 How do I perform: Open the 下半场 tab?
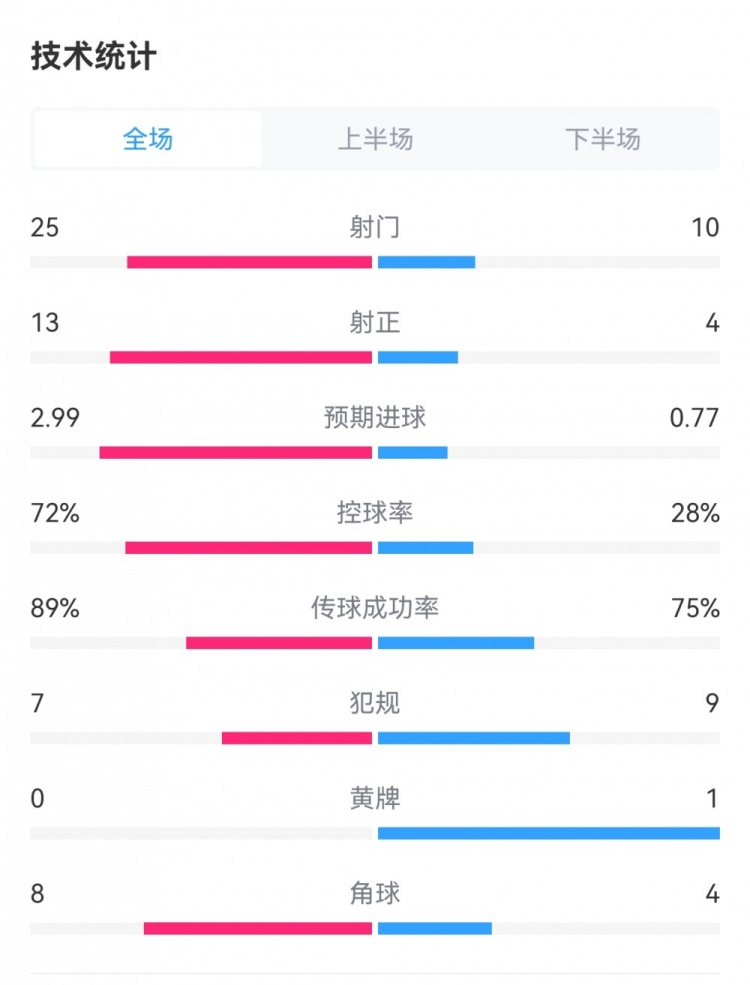click(602, 139)
